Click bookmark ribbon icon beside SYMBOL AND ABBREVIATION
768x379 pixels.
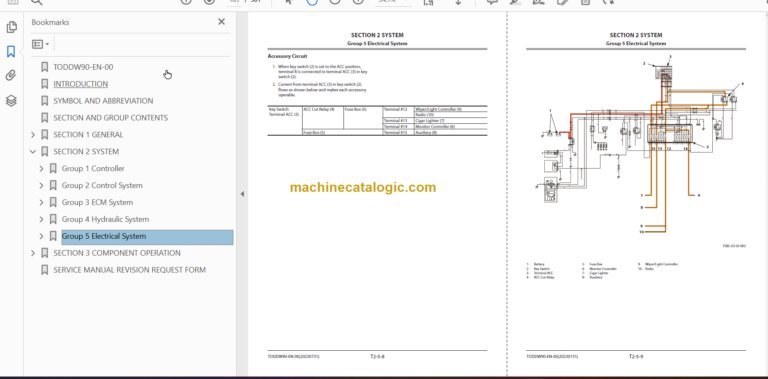45,101
